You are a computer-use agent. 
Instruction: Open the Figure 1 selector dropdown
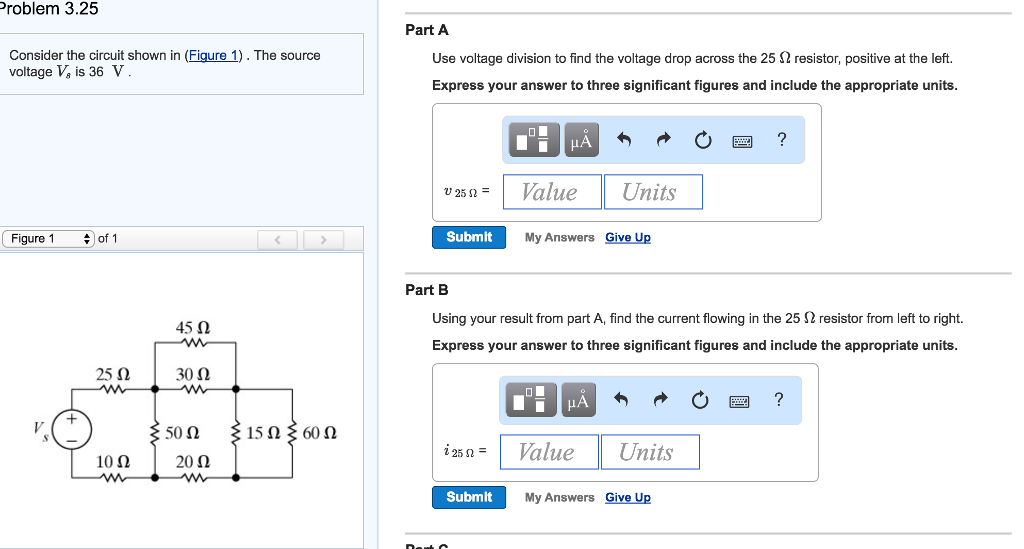pyautogui.click(x=49, y=238)
